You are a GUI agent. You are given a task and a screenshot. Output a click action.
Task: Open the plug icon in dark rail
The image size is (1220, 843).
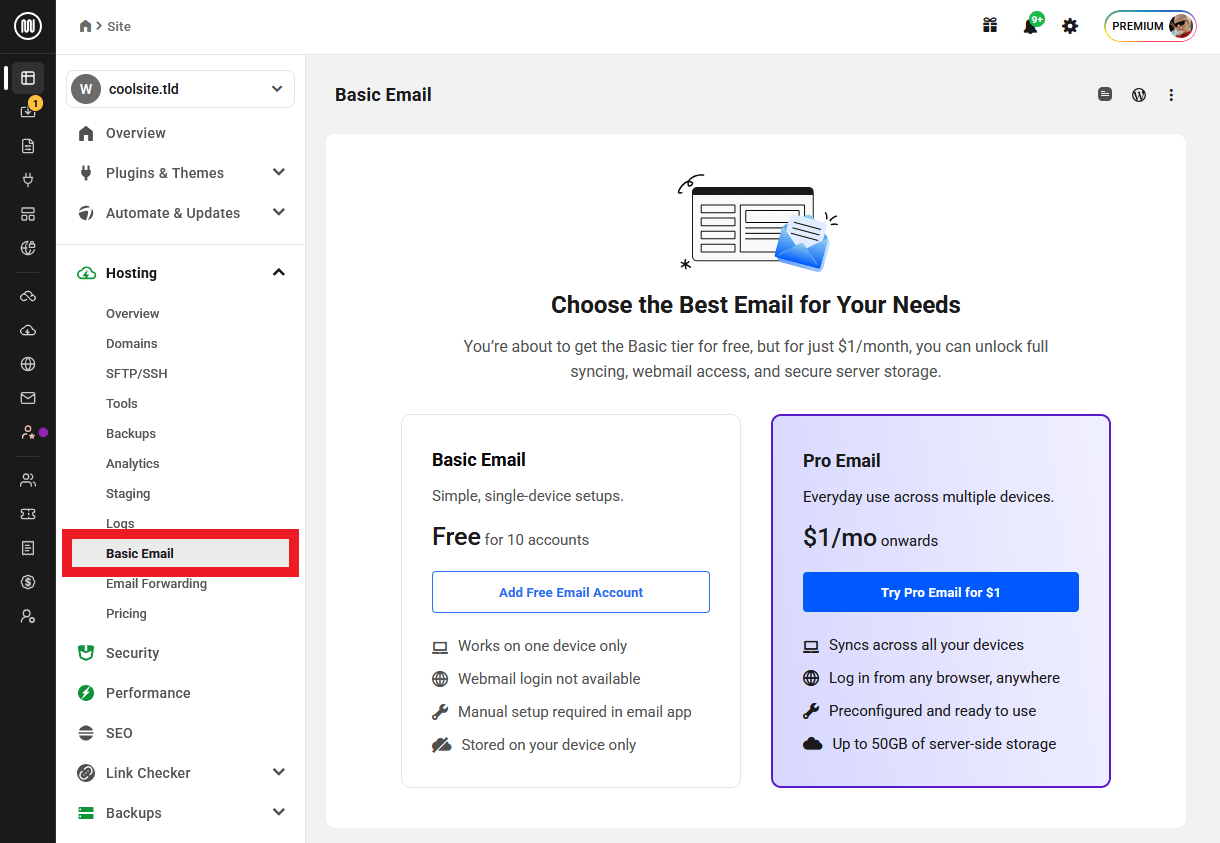[x=28, y=180]
